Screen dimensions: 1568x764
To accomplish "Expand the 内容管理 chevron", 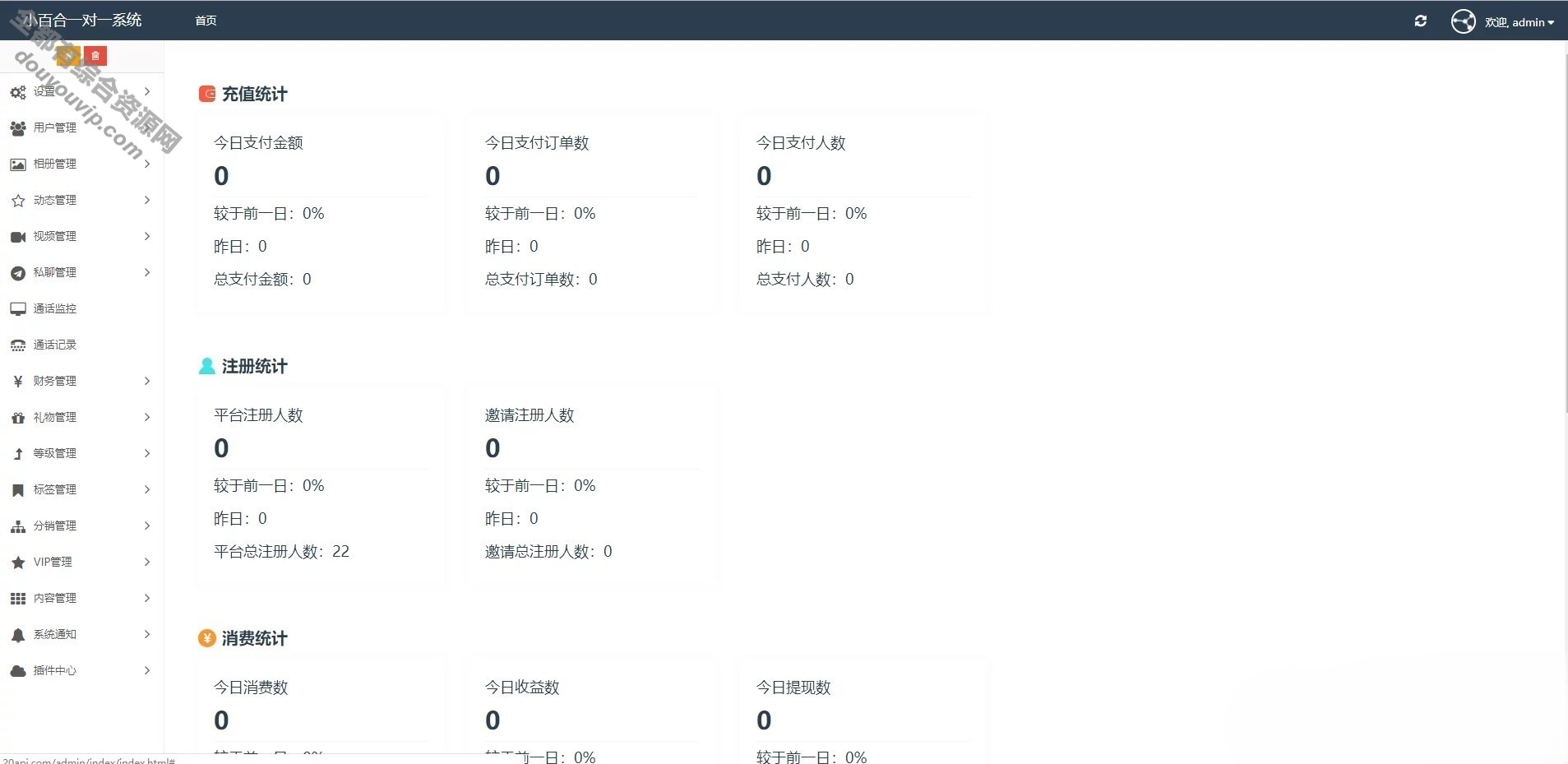I will click(x=147, y=598).
